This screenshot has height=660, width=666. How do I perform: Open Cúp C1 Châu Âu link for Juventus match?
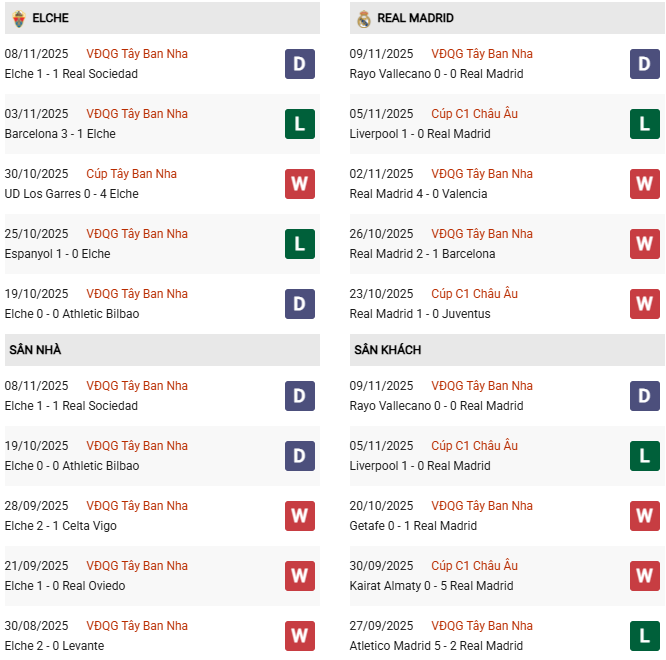point(474,294)
